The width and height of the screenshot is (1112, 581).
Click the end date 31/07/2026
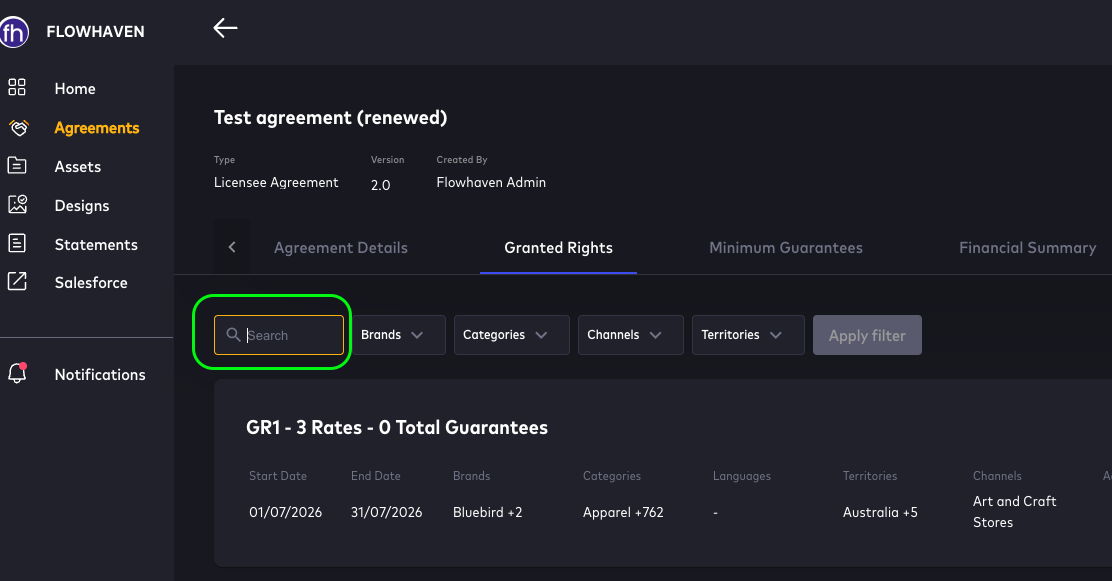point(387,512)
